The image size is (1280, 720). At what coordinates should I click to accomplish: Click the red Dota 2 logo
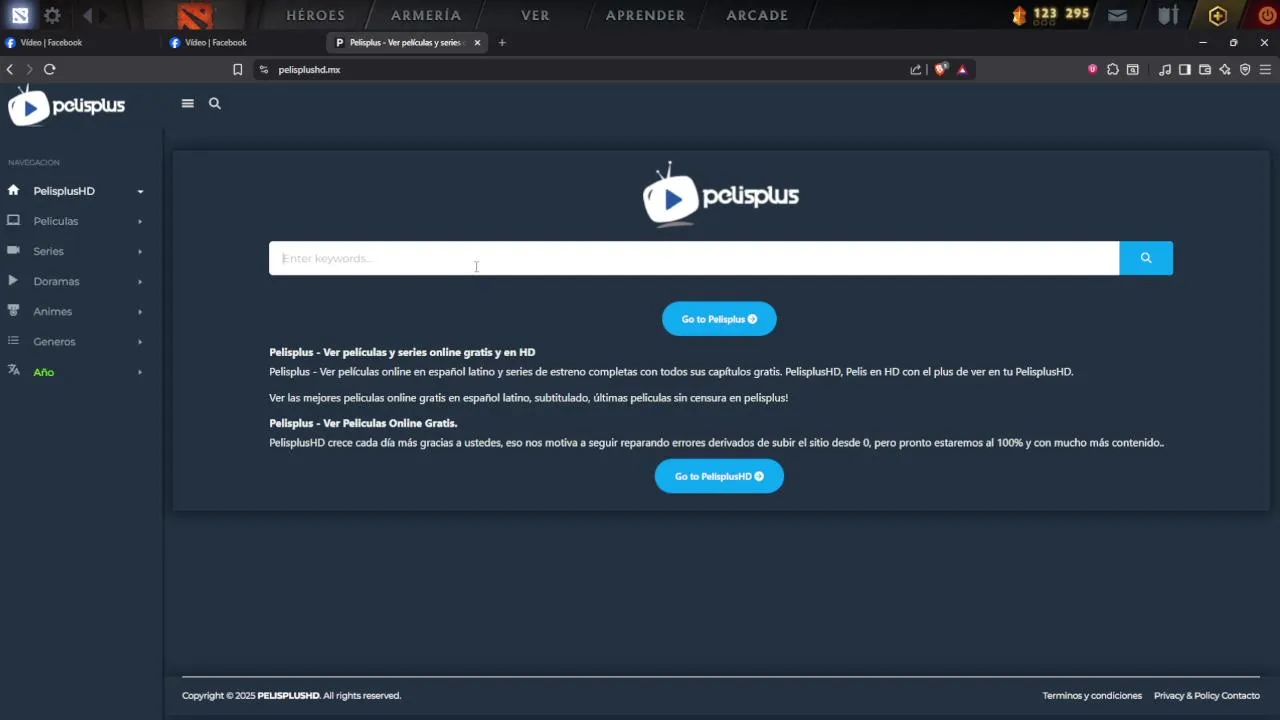195,15
